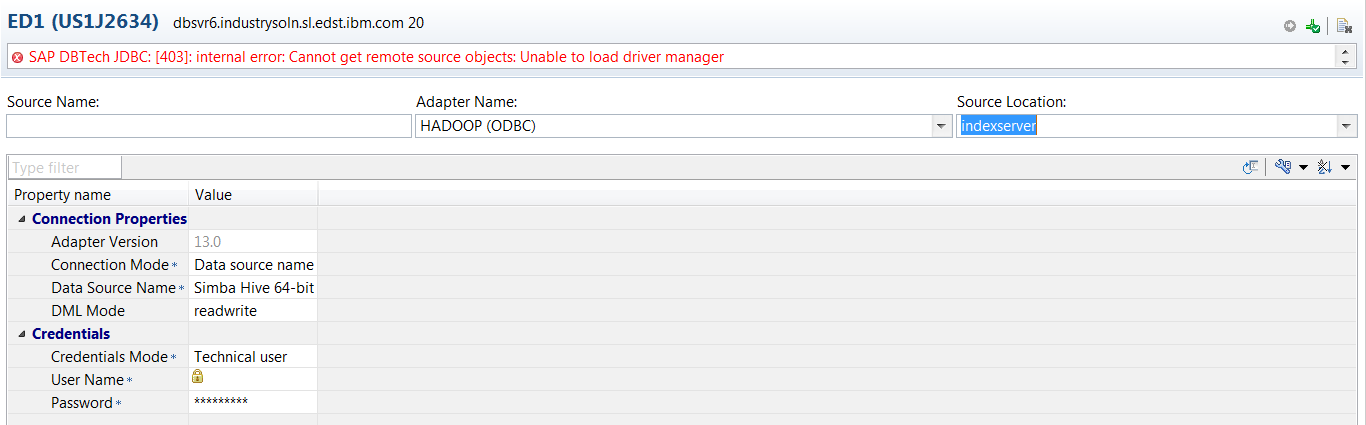Select the Connection Mode value cell

(x=253, y=265)
